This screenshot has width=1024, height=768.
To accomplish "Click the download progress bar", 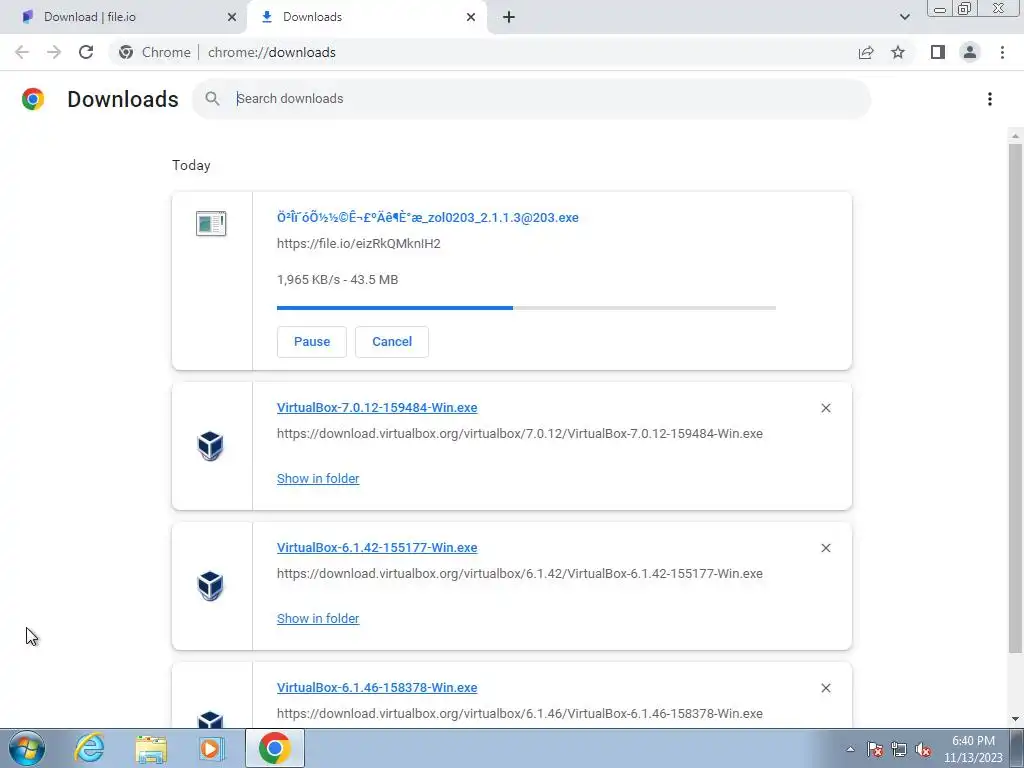I will coord(526,308).
